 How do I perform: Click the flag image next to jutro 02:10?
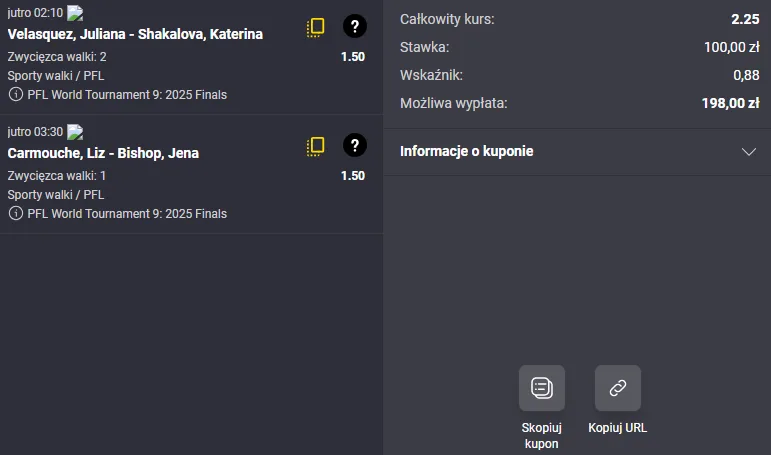coord(75,13)
